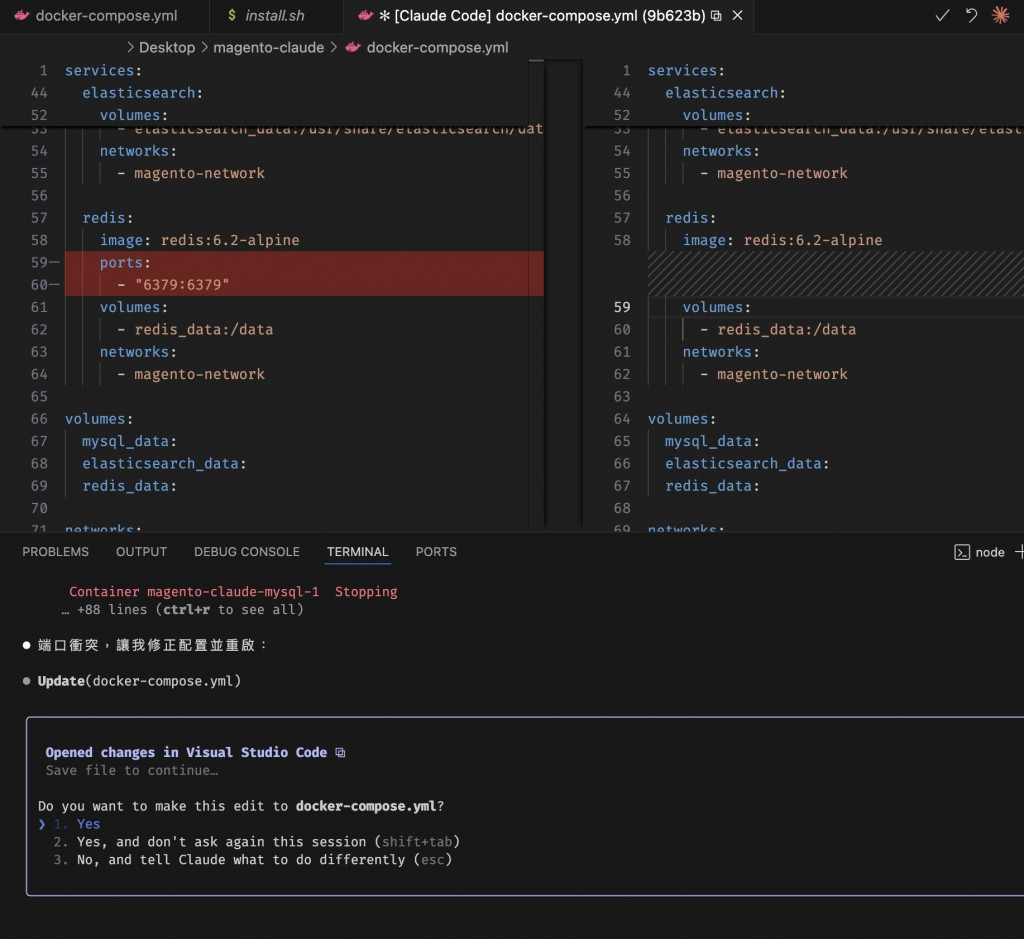Click line number 66 in the left gutter
Viewport: 1024px width, 939px height.
coord(39,419)
